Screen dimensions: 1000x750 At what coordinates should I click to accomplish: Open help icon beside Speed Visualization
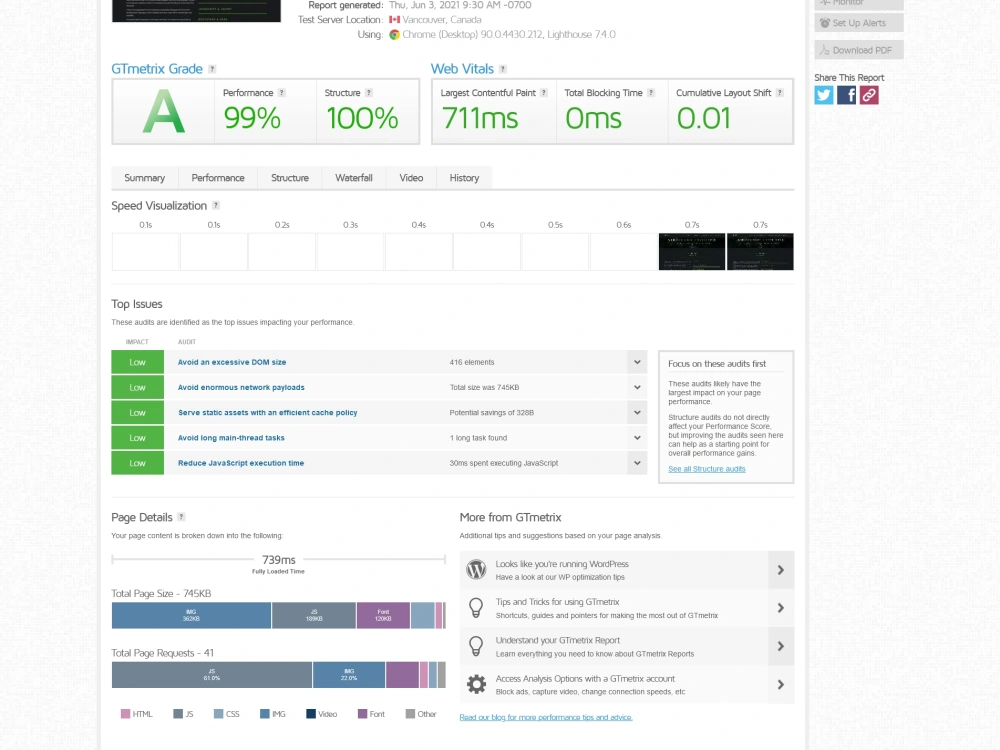coord(216,205)
